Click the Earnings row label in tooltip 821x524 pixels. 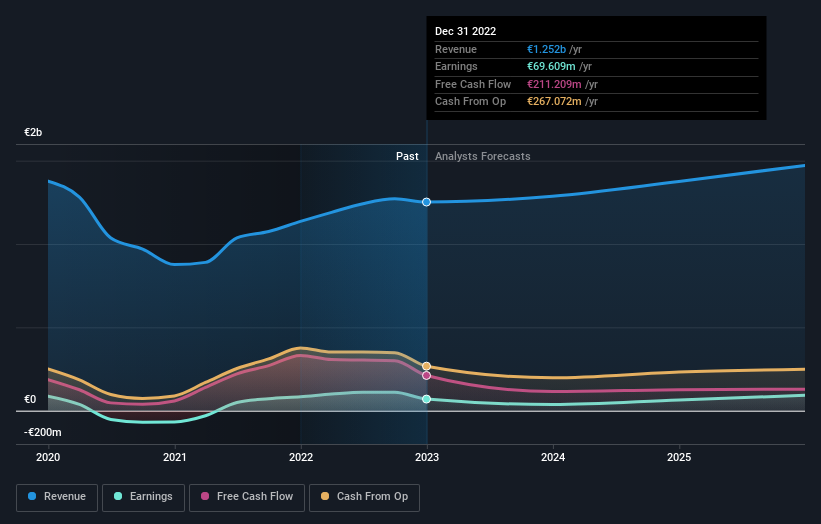(456, 66)
